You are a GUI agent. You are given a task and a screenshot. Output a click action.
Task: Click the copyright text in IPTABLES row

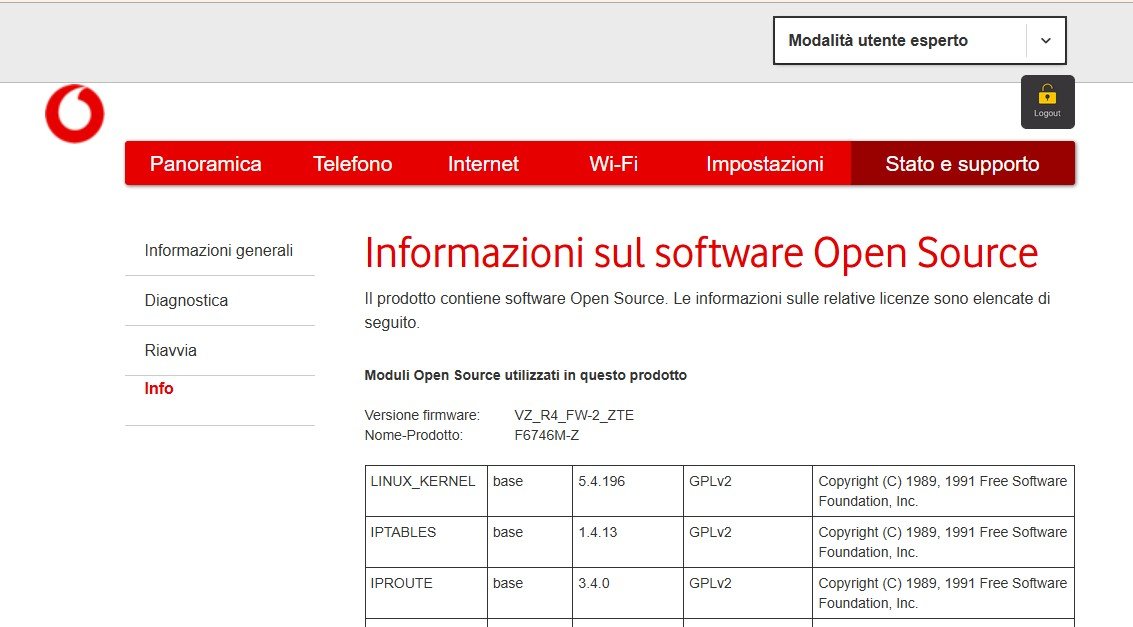click(942, 542)
